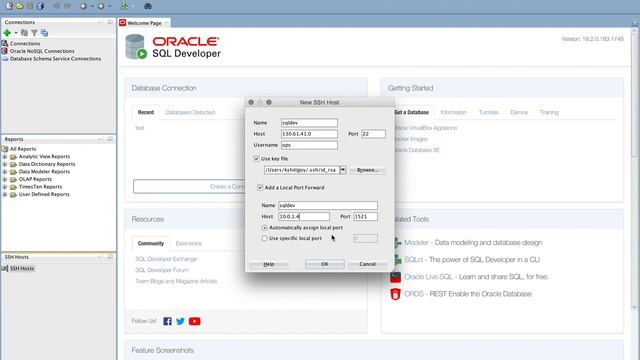Open the SQL Developer Forum link
Screen dimensions: 640x360
pos(162,270)
